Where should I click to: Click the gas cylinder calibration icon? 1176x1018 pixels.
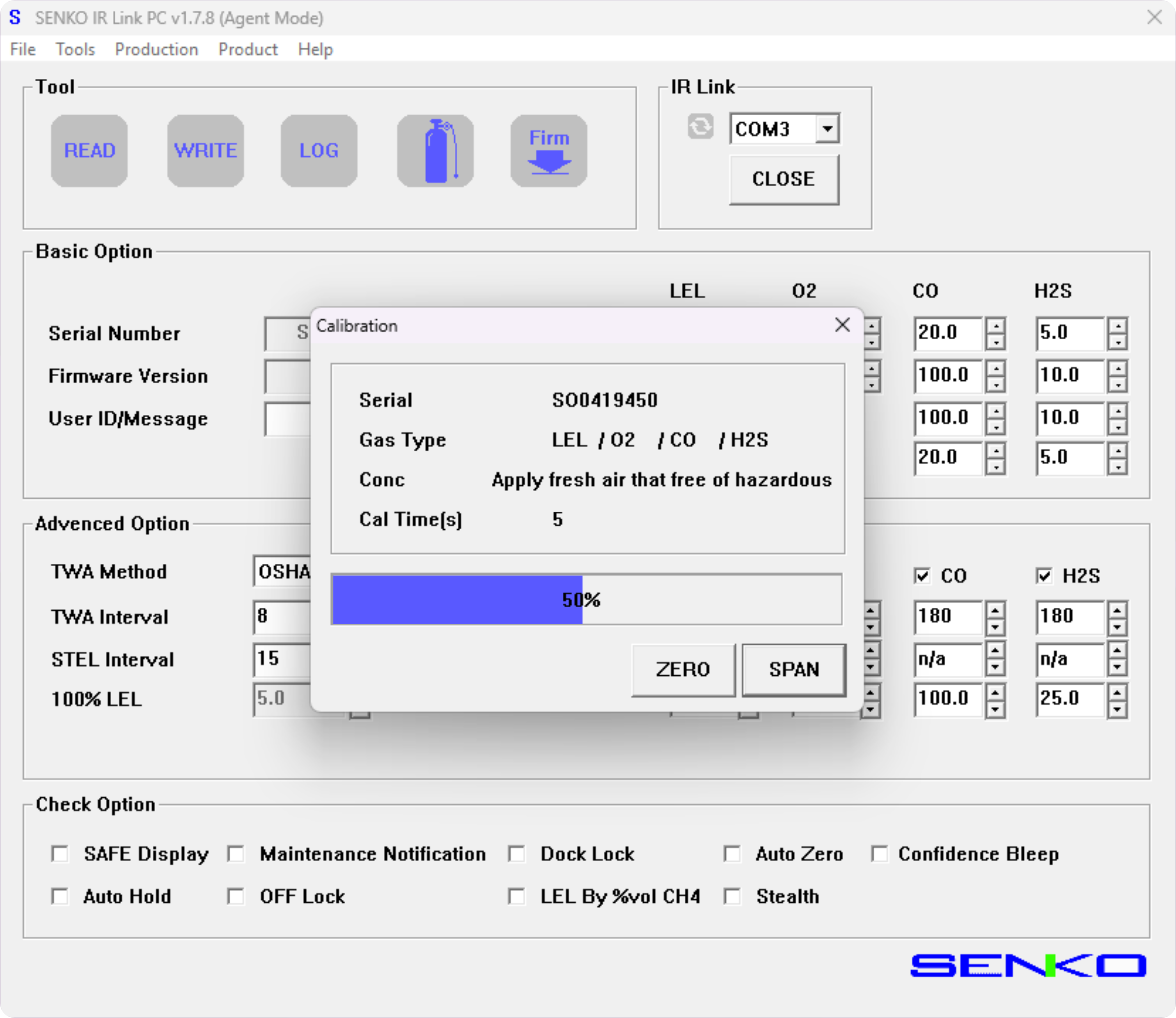pos(436,151)
